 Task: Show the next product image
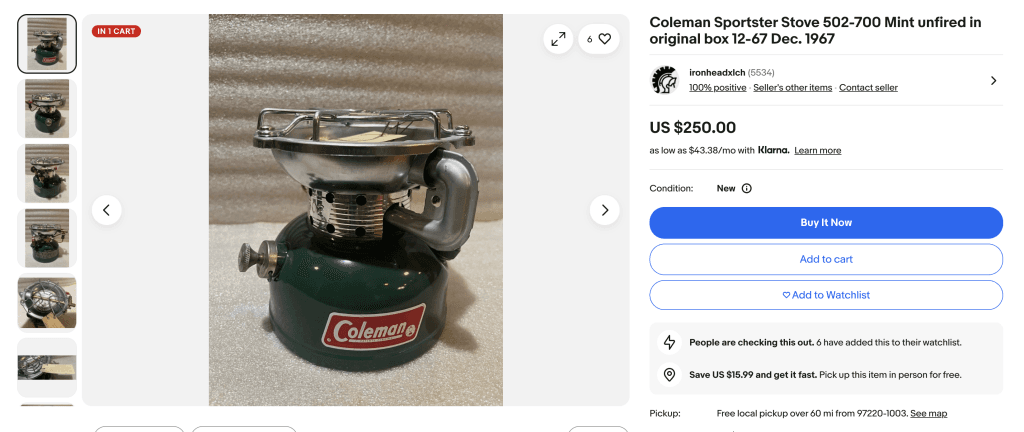[604, 210]
